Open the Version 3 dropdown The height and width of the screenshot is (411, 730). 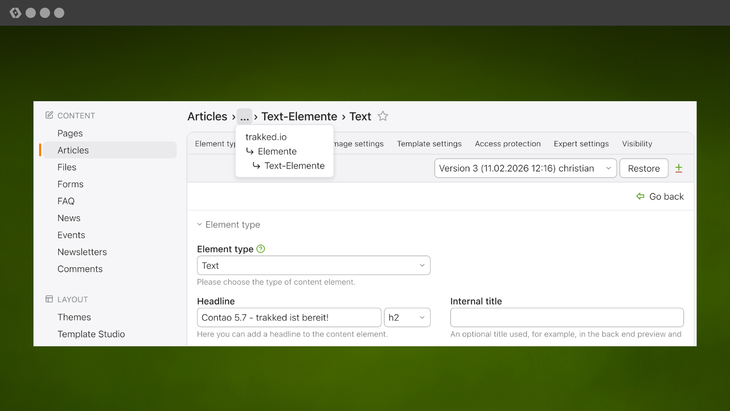[x=526, y=168]
